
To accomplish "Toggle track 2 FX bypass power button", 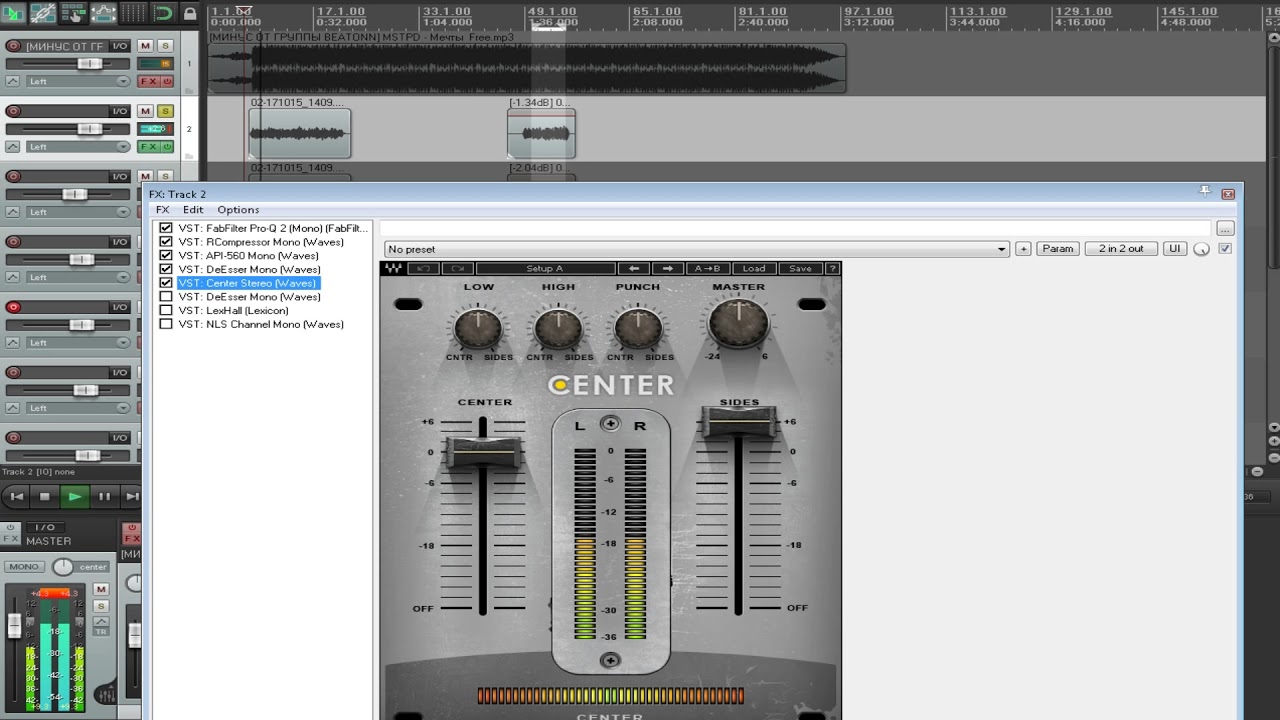I will [x=167, y=147].
